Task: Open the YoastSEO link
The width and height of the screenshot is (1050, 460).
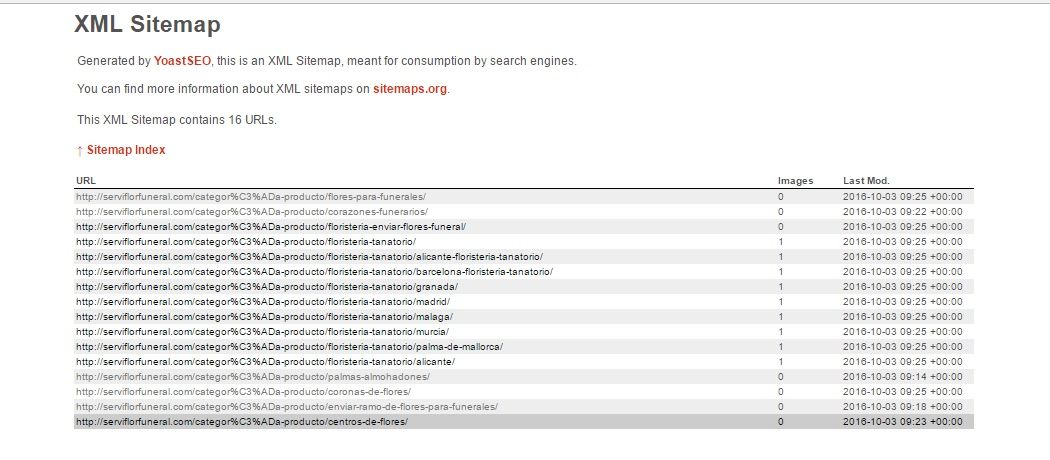Action: click(182, 61)
